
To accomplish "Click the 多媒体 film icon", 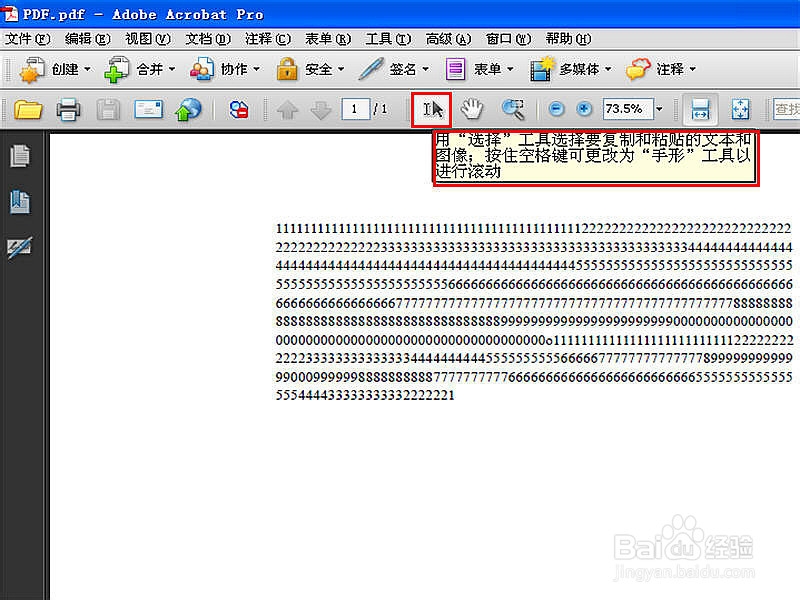I will [x=541, y=69].
